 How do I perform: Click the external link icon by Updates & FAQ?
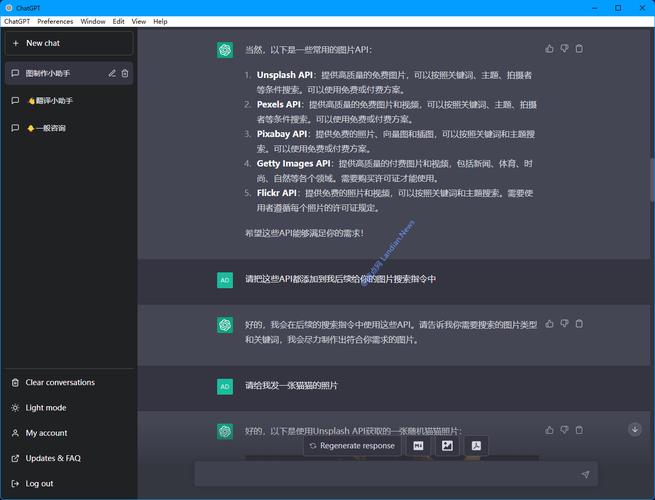coord(15,458)
